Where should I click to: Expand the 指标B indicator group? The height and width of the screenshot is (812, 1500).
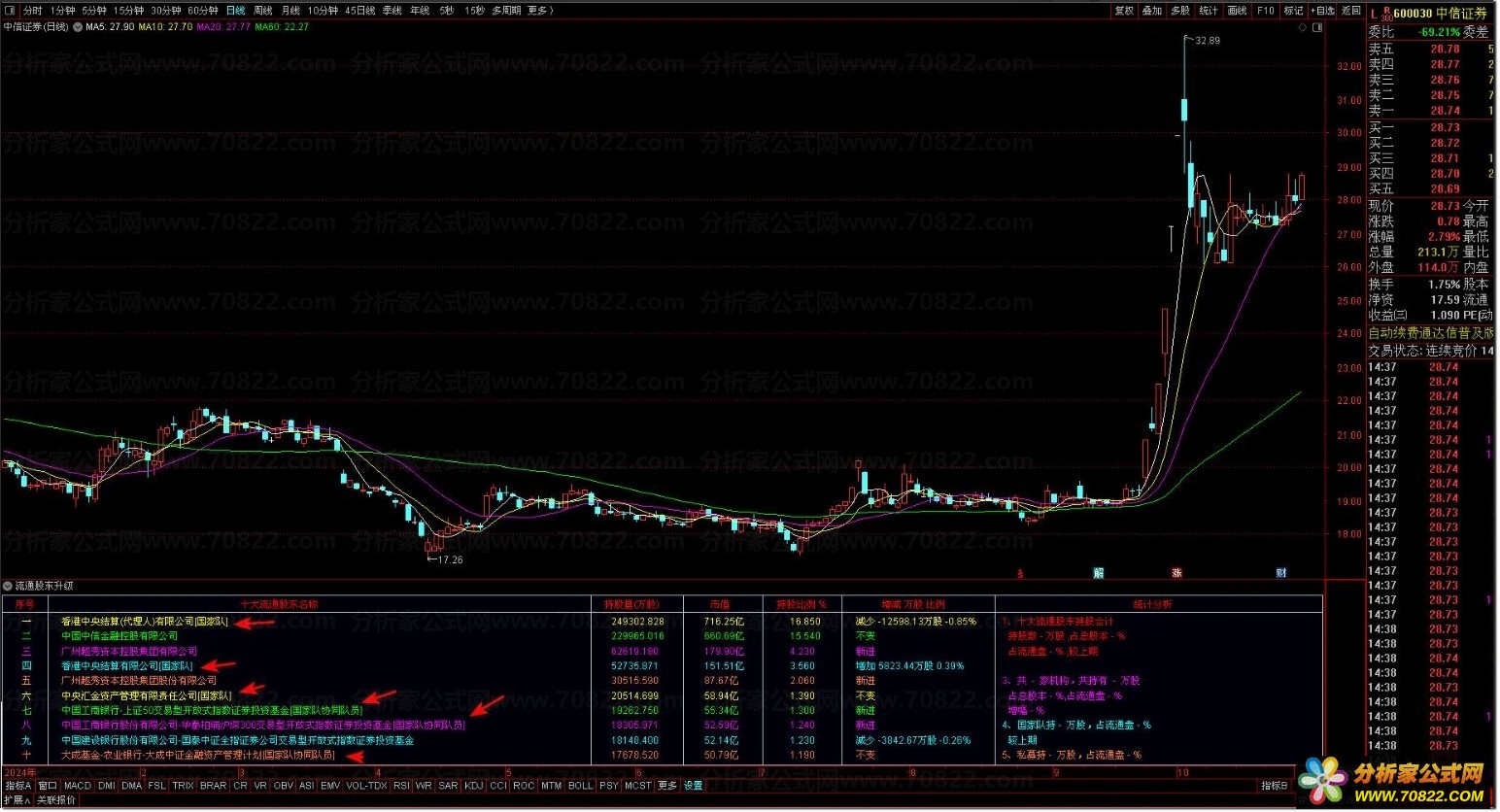tap(1275, 786)
